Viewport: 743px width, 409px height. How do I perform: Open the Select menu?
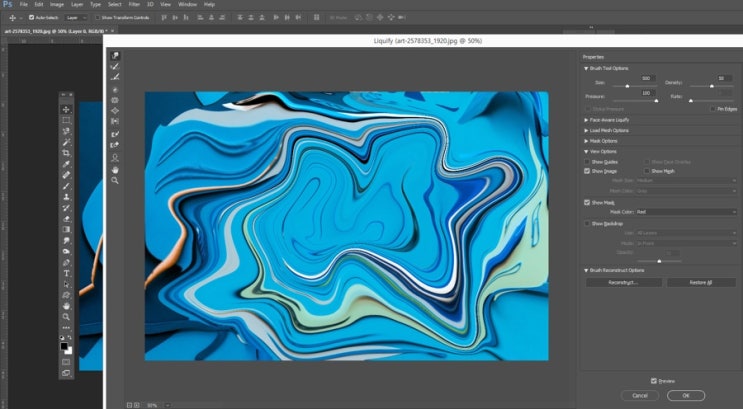[115, 4]
